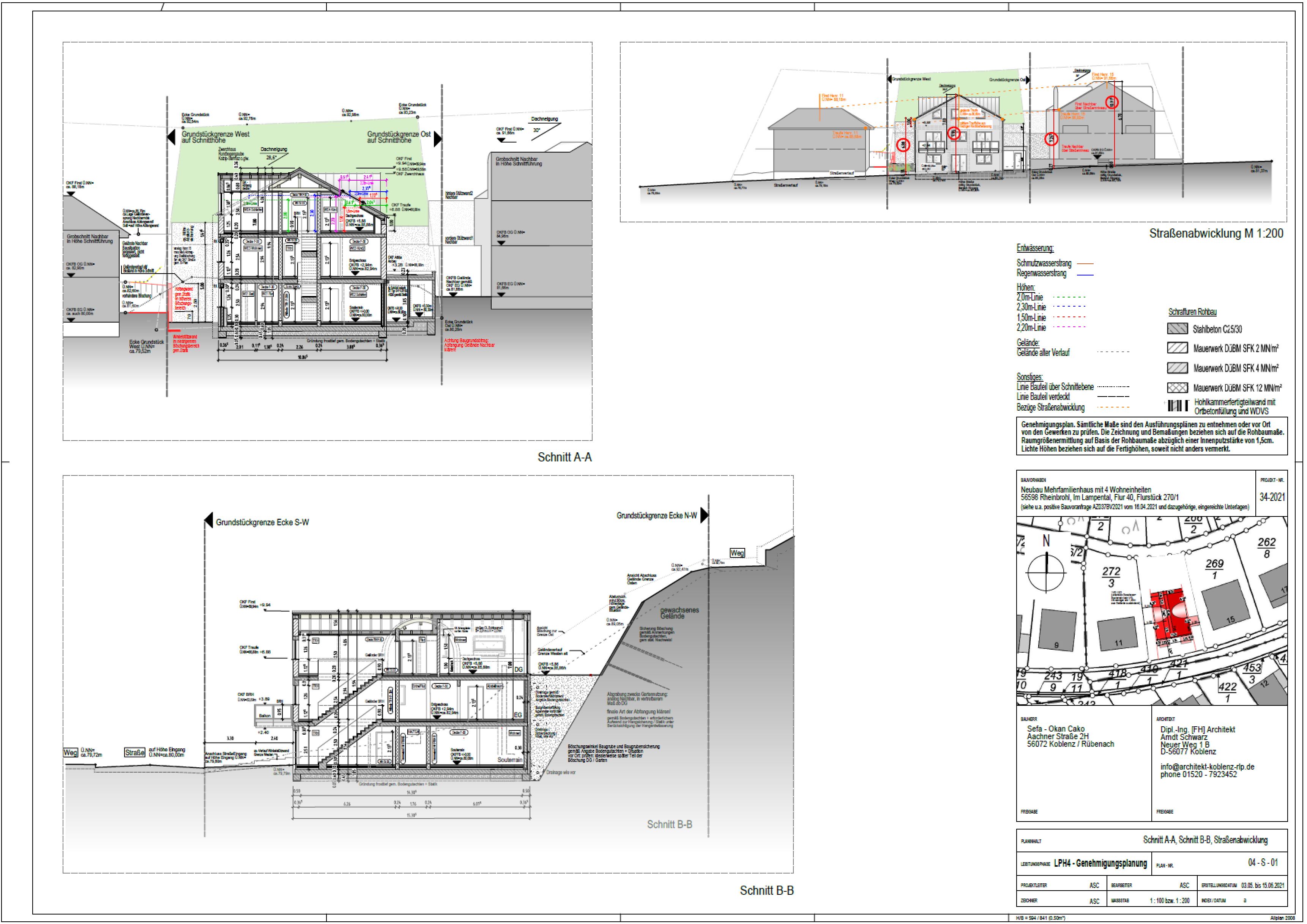Click parcel number '272/3' on site plan
The height and width of the screenshot is (924, 1307).
tap(1111, 576)
